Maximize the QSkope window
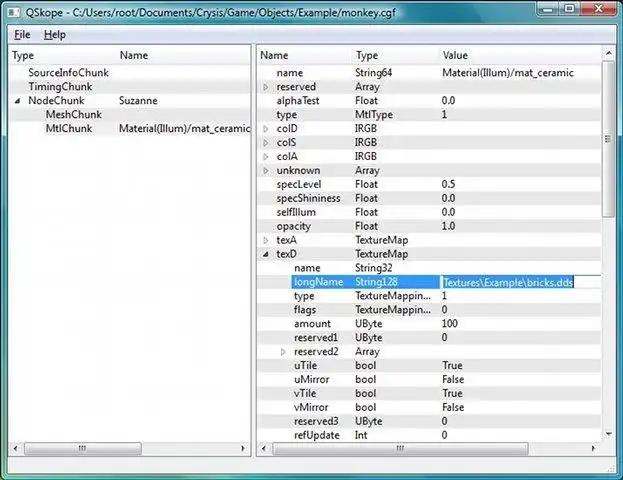623x480 pixels. click(569, 9)
